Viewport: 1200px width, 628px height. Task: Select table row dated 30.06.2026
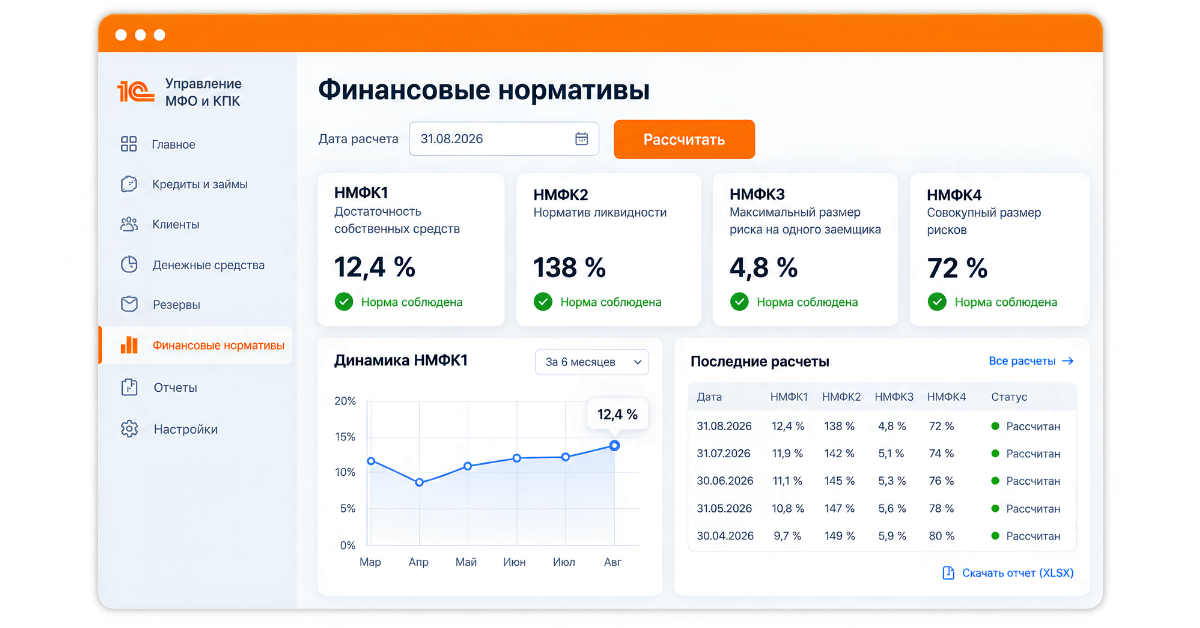pos(882,481)
